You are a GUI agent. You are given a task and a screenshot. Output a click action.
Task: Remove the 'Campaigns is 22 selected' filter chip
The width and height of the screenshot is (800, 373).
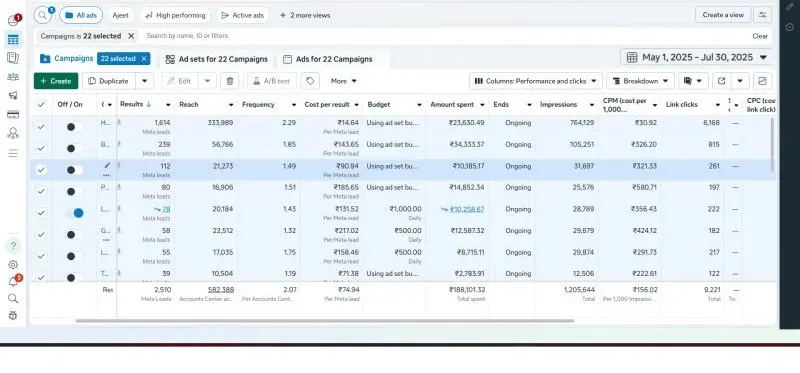click(131, 36)
